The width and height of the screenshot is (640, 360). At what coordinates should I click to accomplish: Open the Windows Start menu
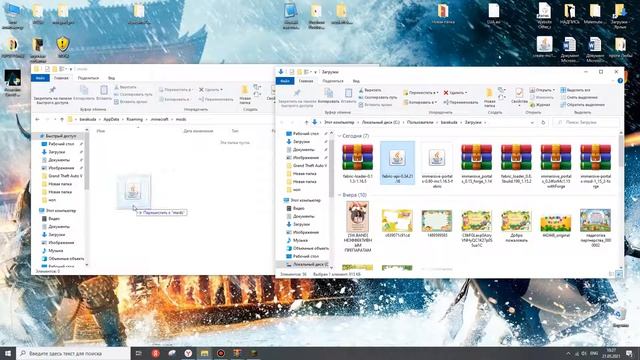click(x=8, y=353)
